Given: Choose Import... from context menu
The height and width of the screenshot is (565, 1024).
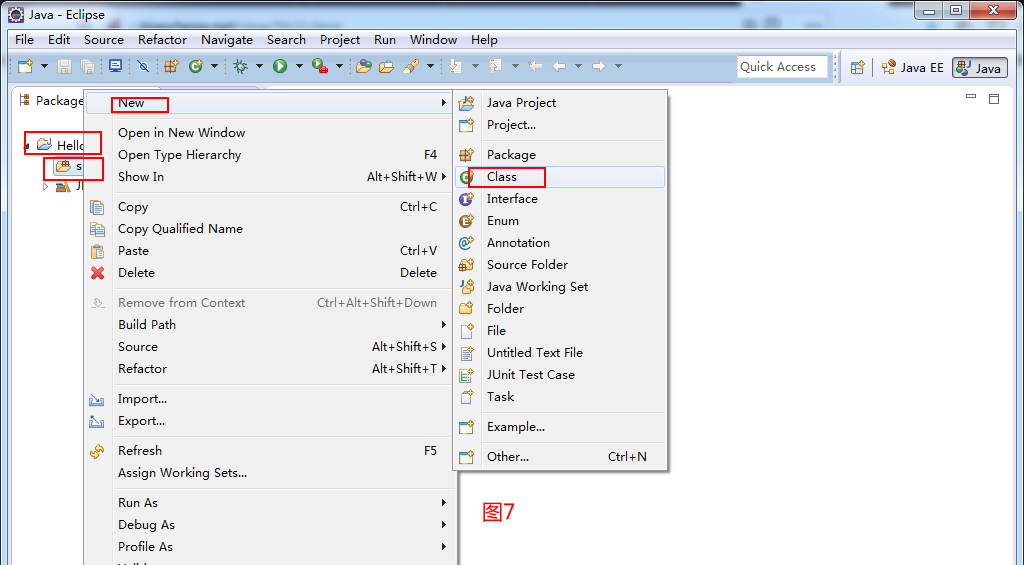Looking at the screenshot, I should tap(269, 399).
